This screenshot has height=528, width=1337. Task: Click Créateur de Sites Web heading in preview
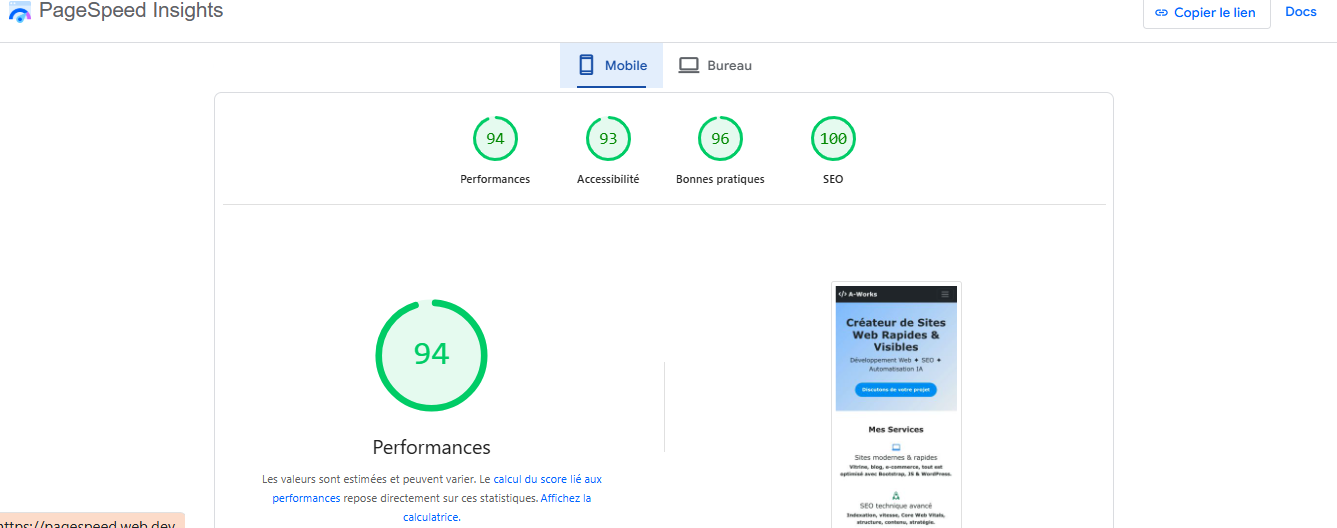pos(896,335)
